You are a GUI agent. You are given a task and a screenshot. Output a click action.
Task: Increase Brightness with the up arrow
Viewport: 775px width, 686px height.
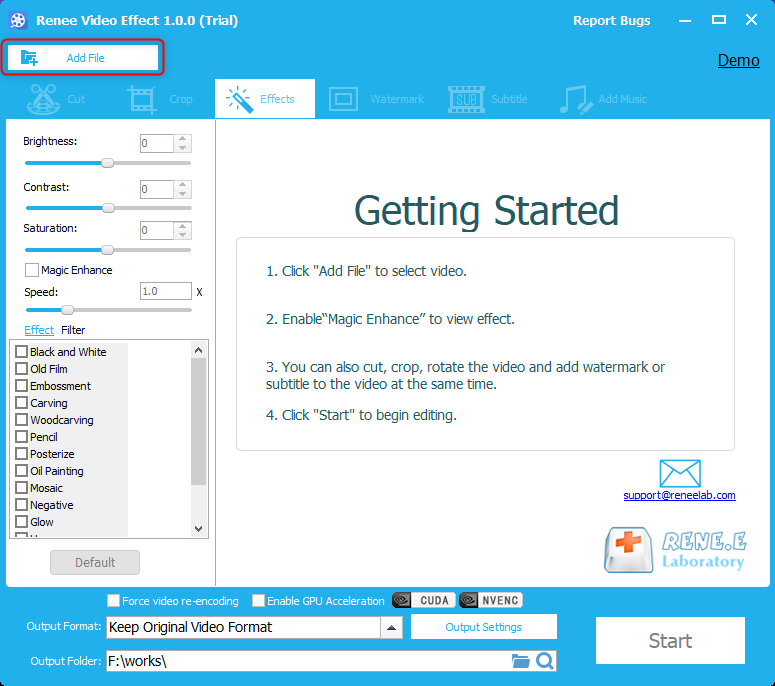click(182, 140)
